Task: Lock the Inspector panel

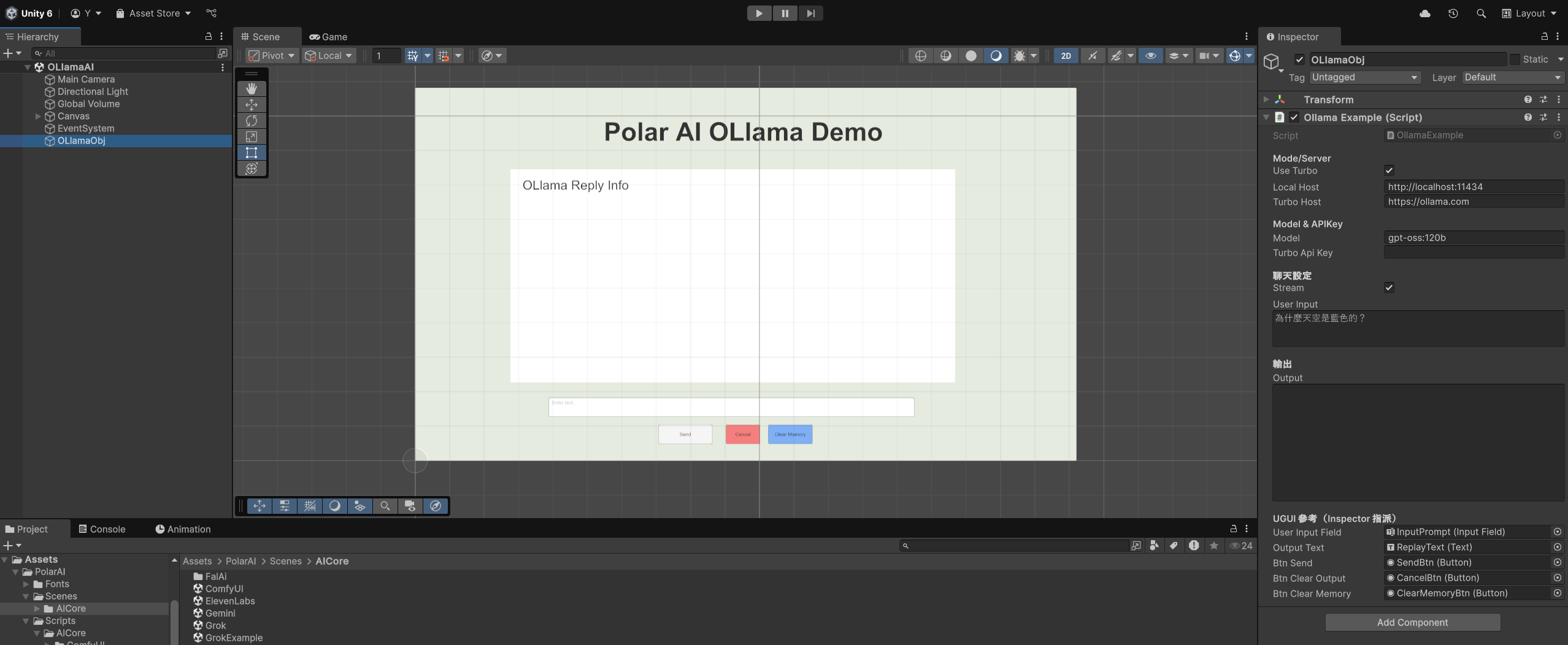Action: pyautogui.click(x=1545, y=37)
